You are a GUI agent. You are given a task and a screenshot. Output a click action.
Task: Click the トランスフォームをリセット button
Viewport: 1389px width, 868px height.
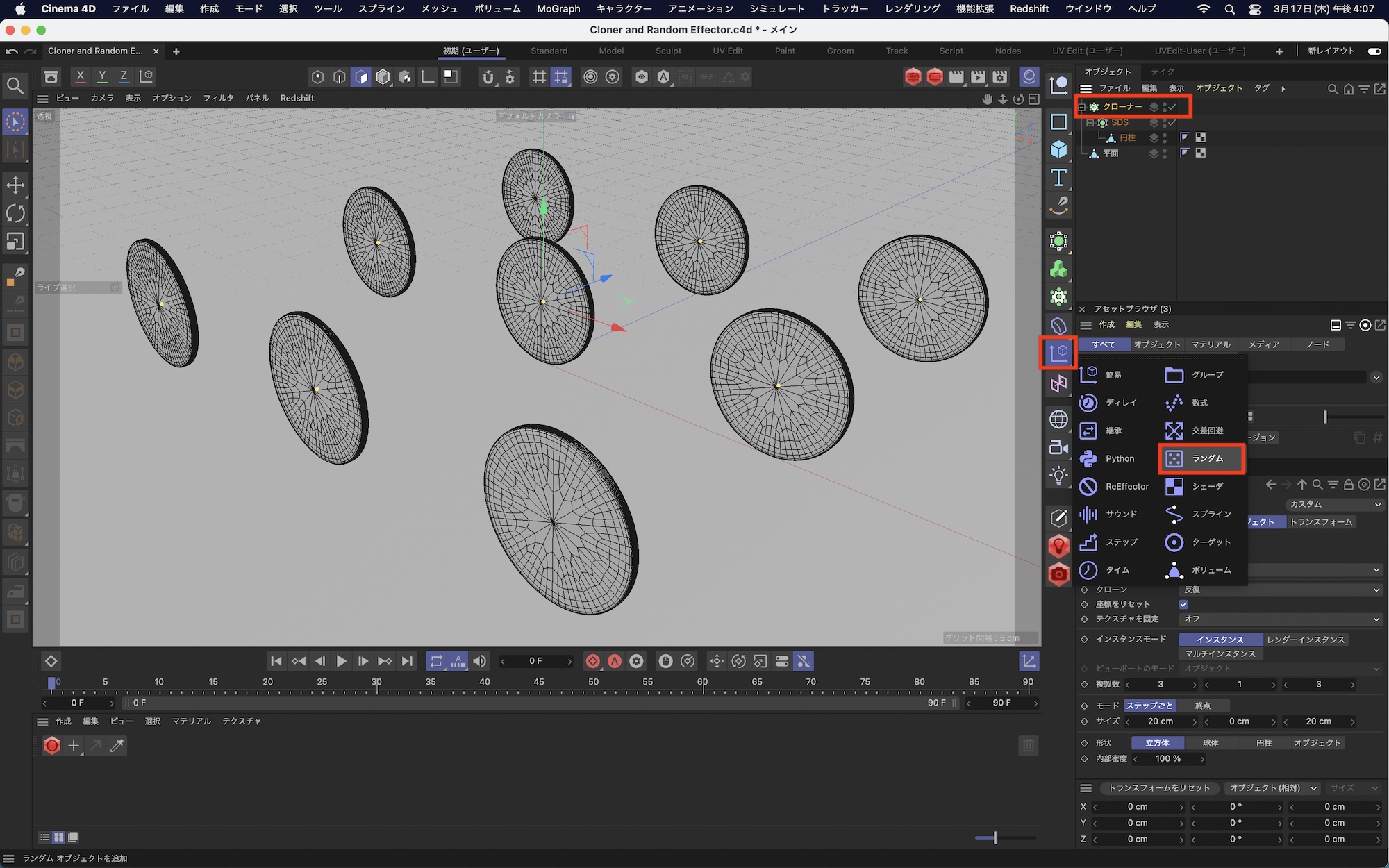[x=1158, y=787]
